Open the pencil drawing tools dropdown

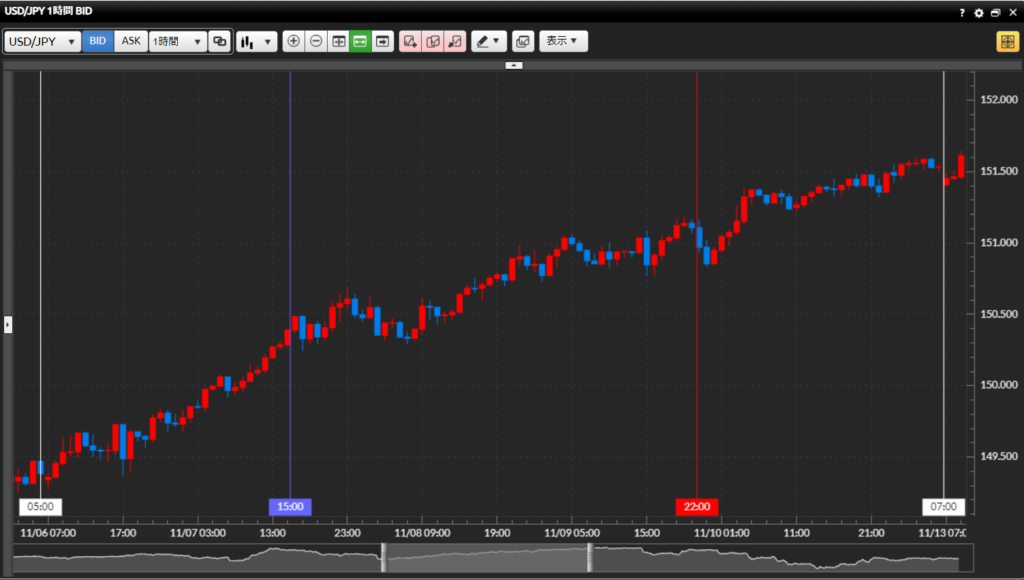[x=488, y=42]
